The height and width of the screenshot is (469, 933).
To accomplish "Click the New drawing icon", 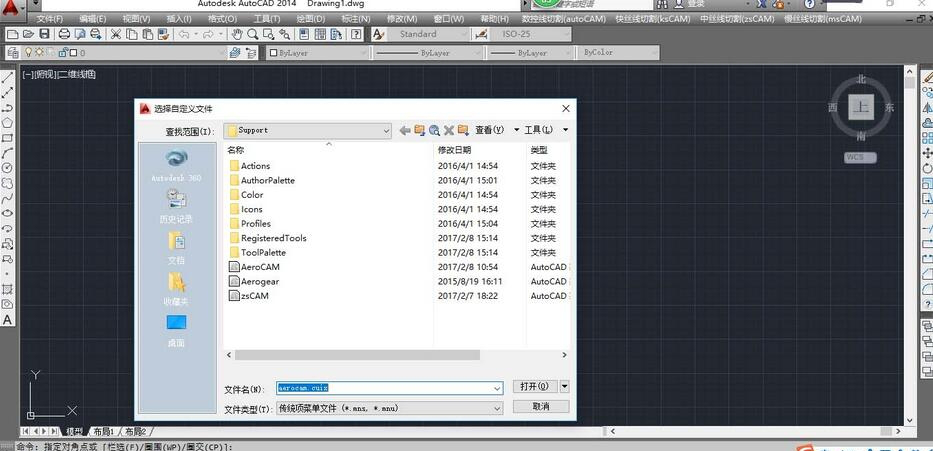I will pos(12,34).
